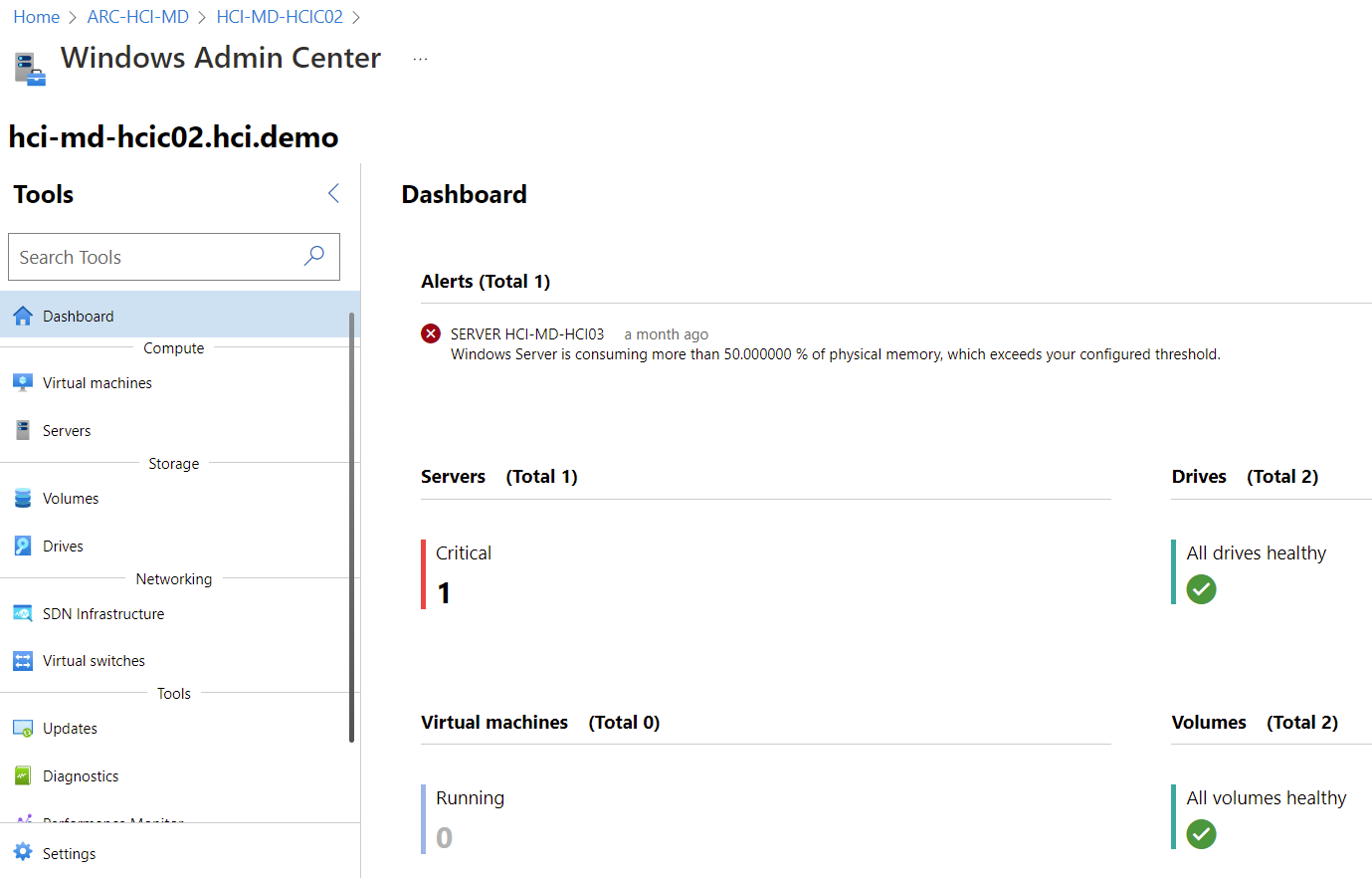Click the alert's physical memory threshold message

[x=836, y=354]
